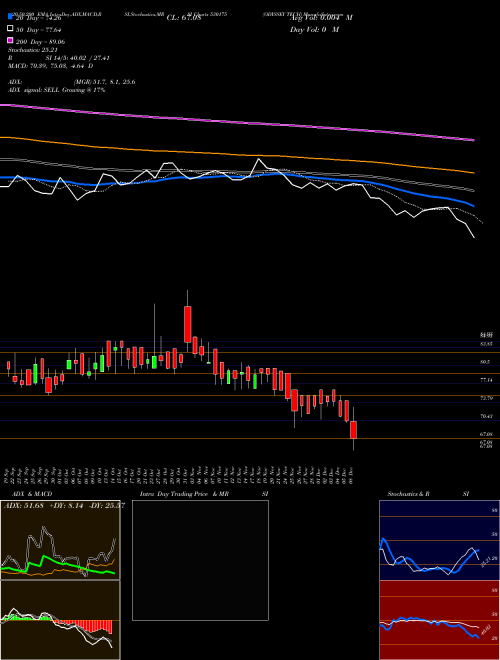This screenshot has height=660, width=500.
Task: Select the '200 Day = 89.06' label
Action: [40, 42]
